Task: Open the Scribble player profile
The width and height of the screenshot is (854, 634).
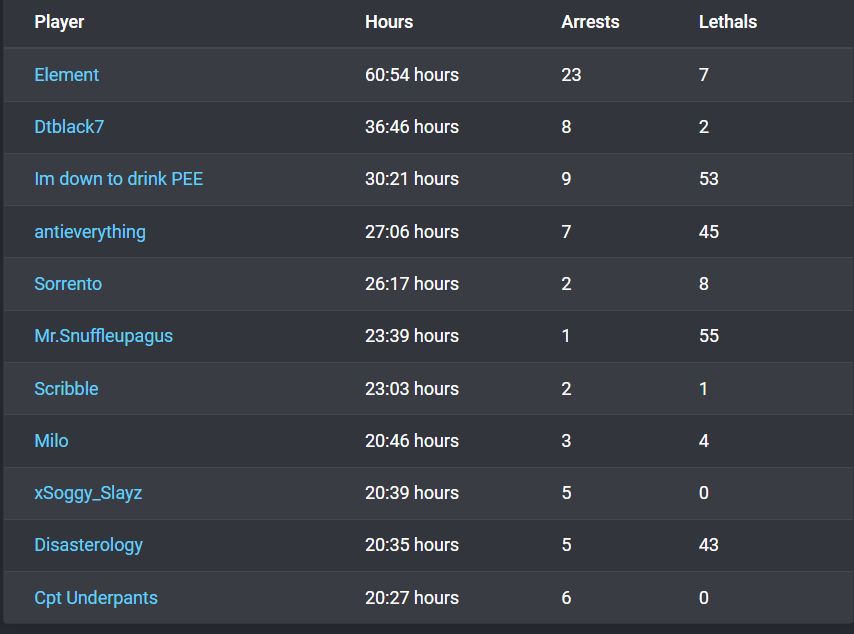Action: [x=66, y=389]
